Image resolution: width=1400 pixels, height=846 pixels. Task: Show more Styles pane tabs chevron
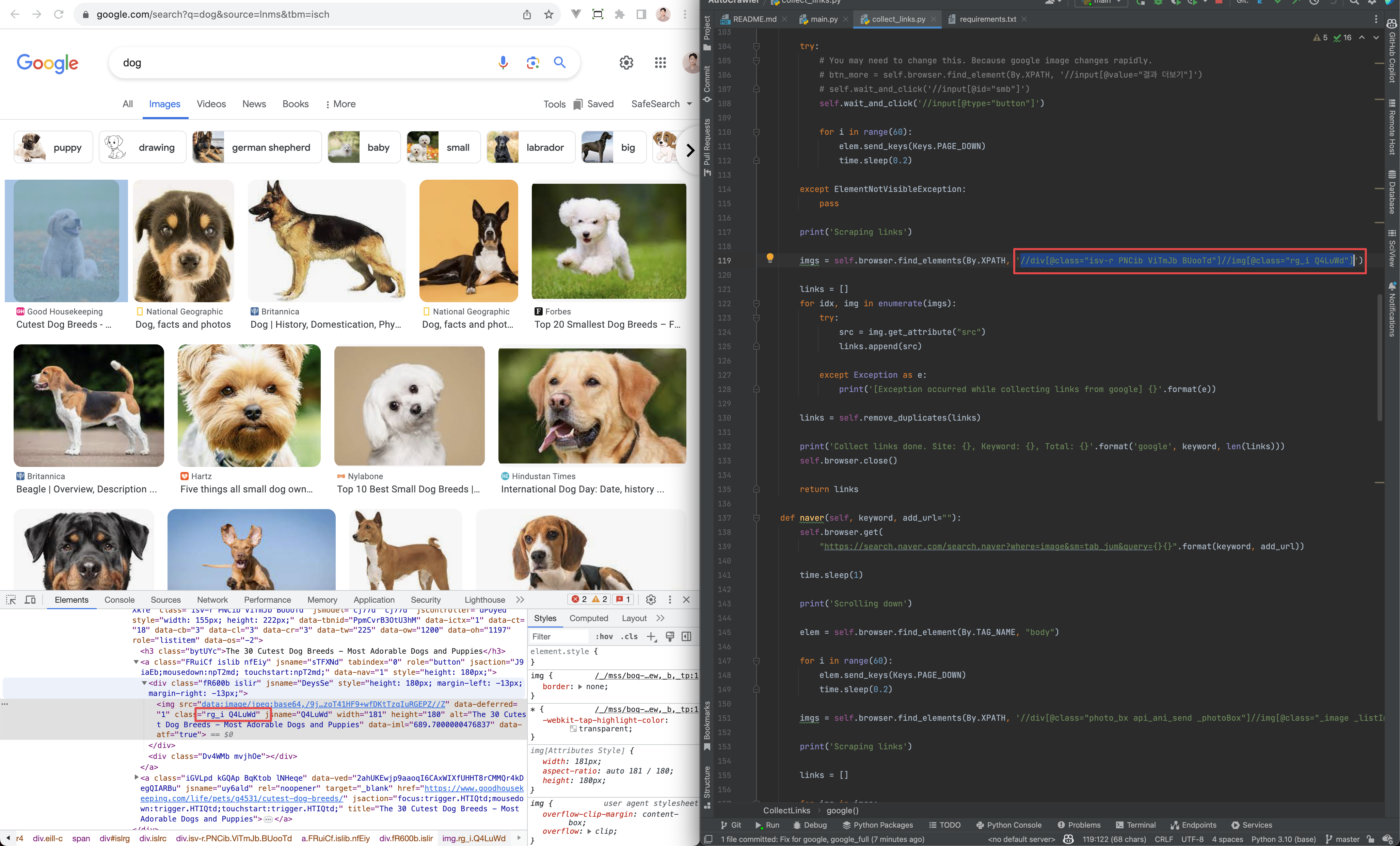660,618
